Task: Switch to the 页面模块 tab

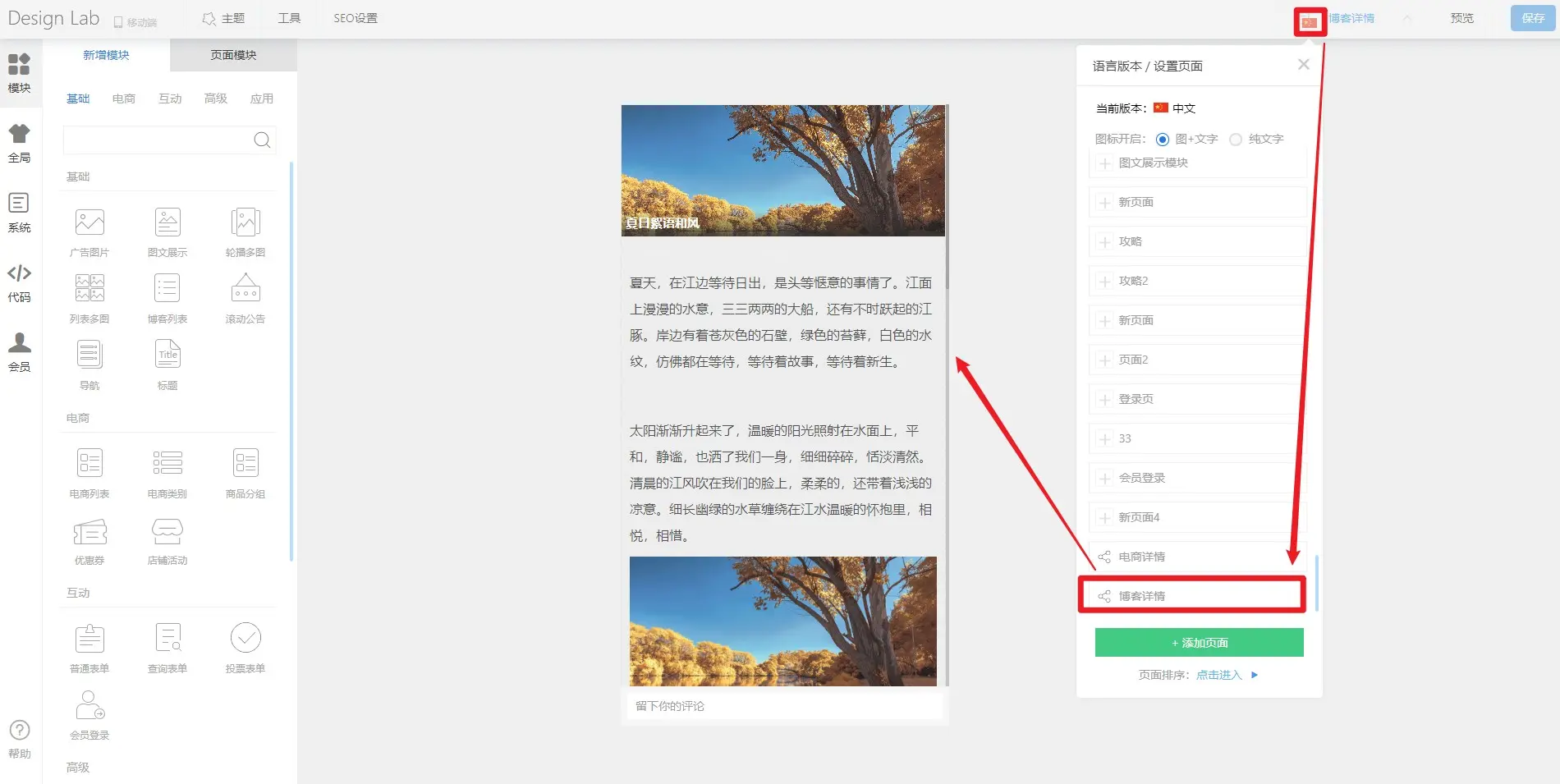Action: click(x=233, y=55)
